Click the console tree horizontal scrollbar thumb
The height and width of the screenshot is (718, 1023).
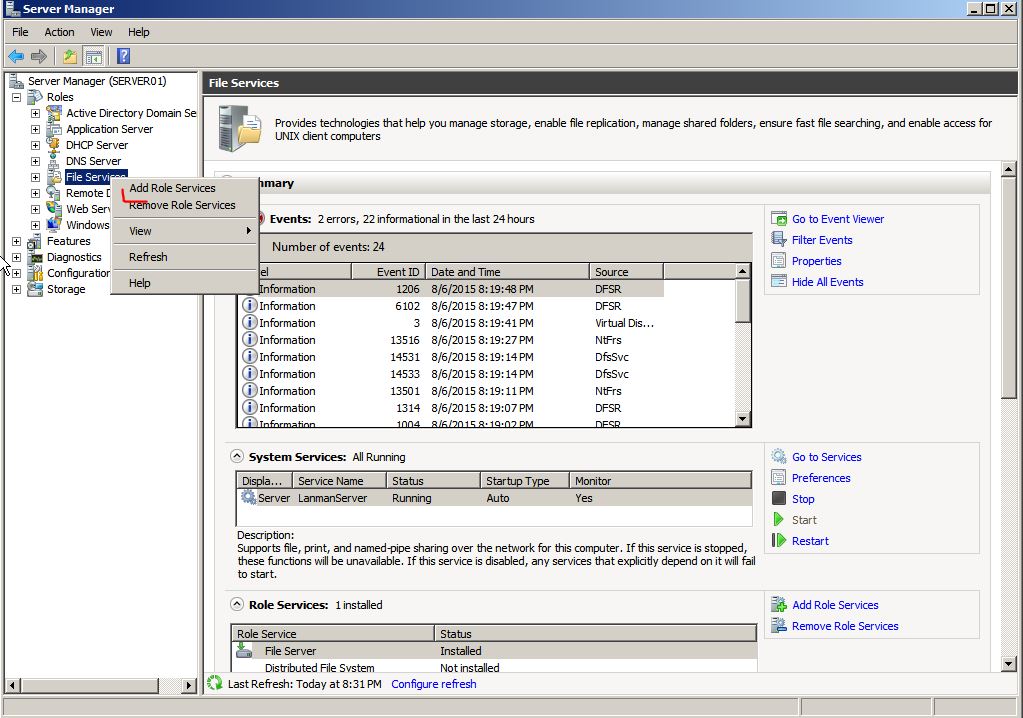pyautogui.click(x=90, y=685)
